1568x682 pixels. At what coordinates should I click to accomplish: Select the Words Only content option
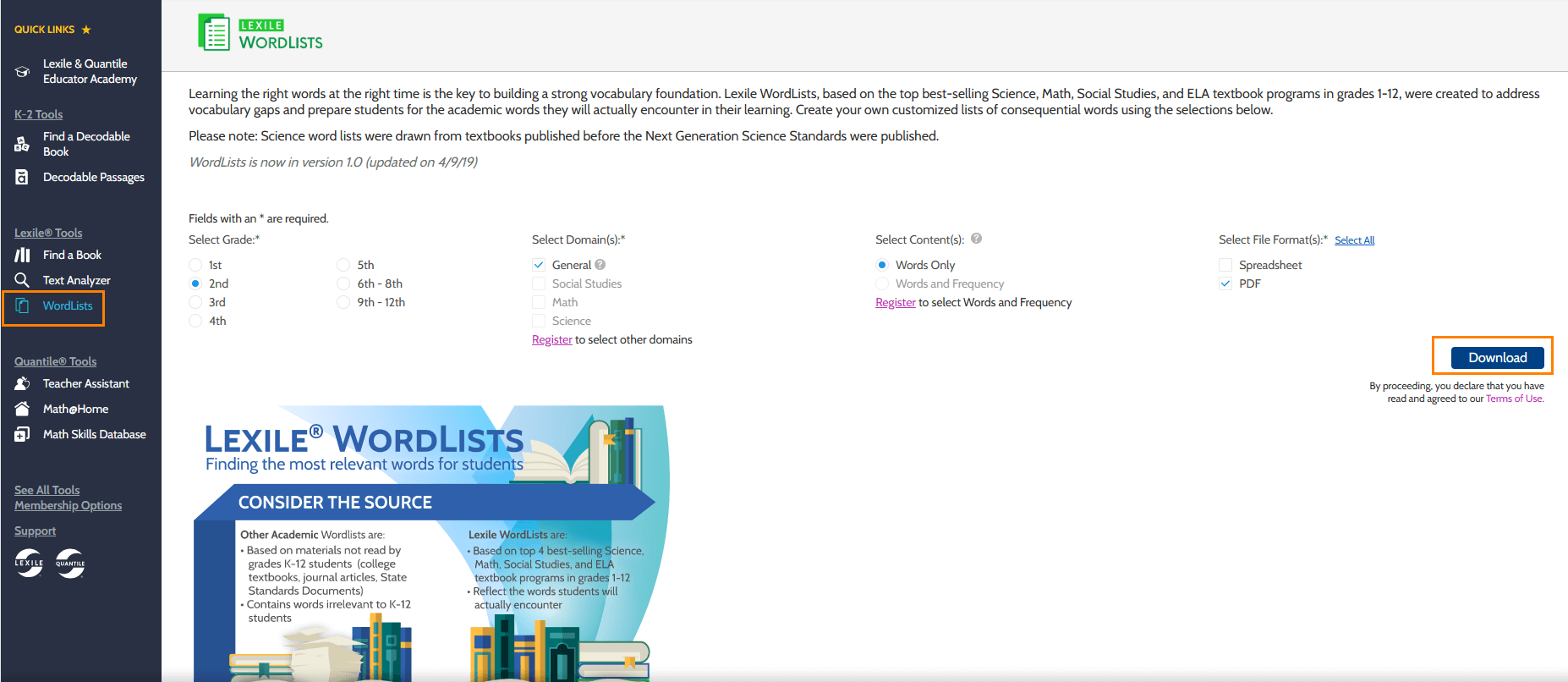coord(882,265)
